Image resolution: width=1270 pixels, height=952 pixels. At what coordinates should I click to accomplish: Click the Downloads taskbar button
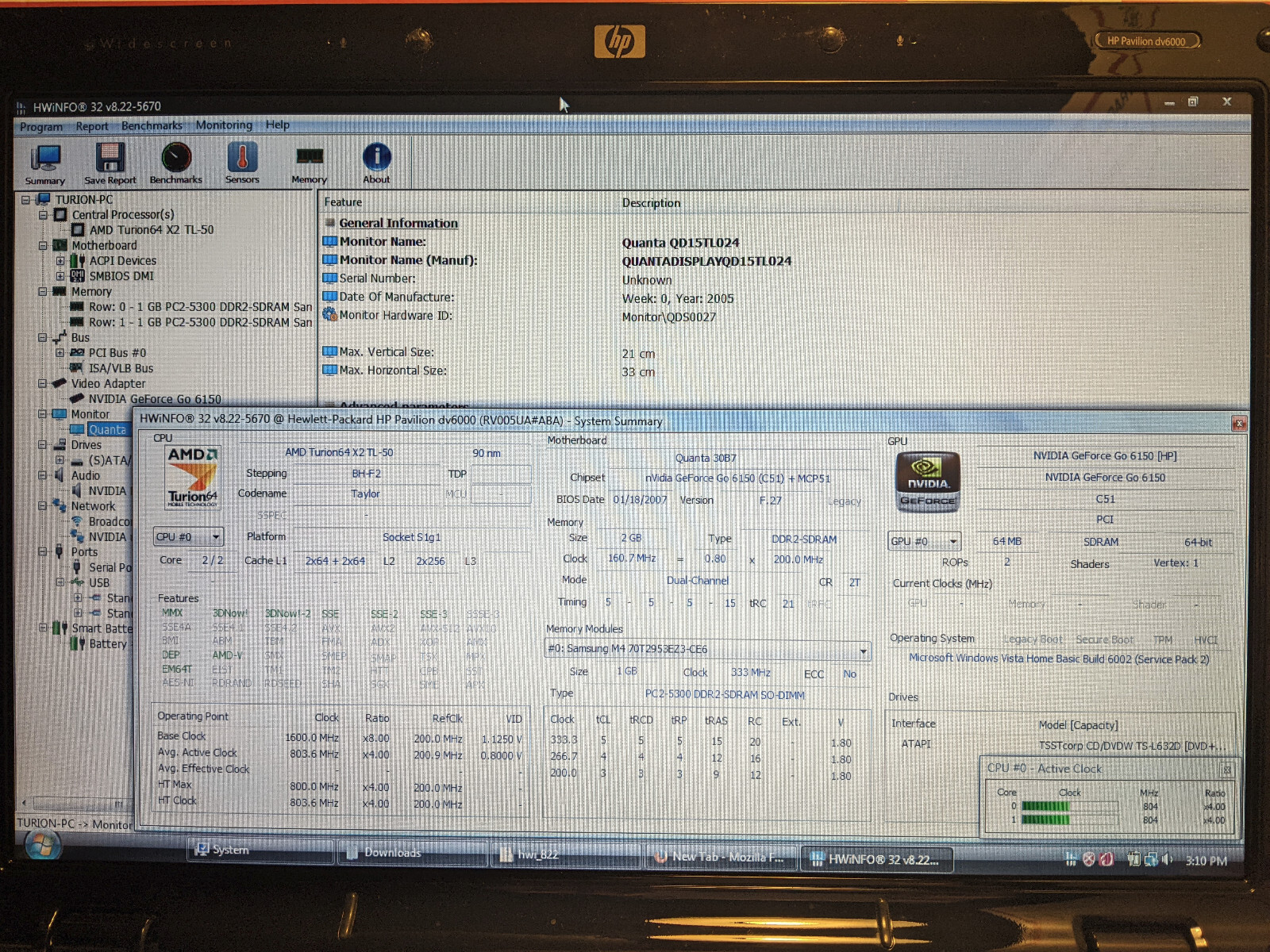click(412, 853)
